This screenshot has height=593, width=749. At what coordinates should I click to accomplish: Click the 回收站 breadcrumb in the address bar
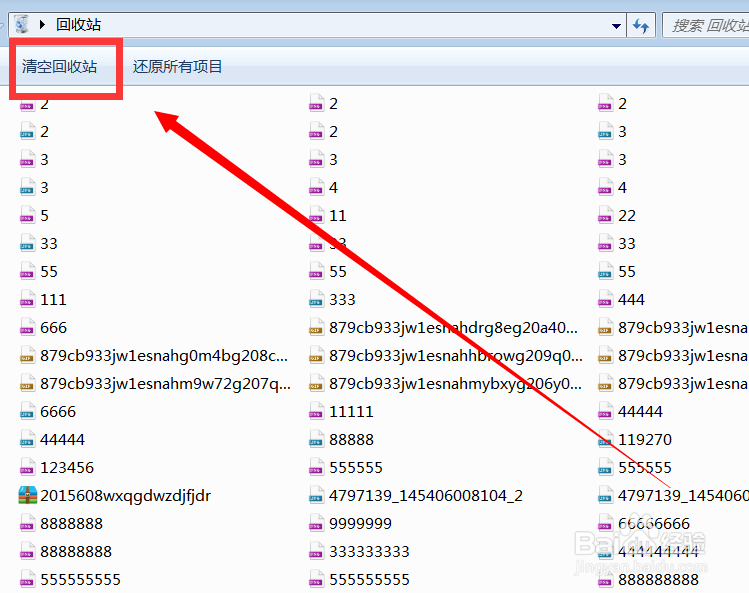78,24
